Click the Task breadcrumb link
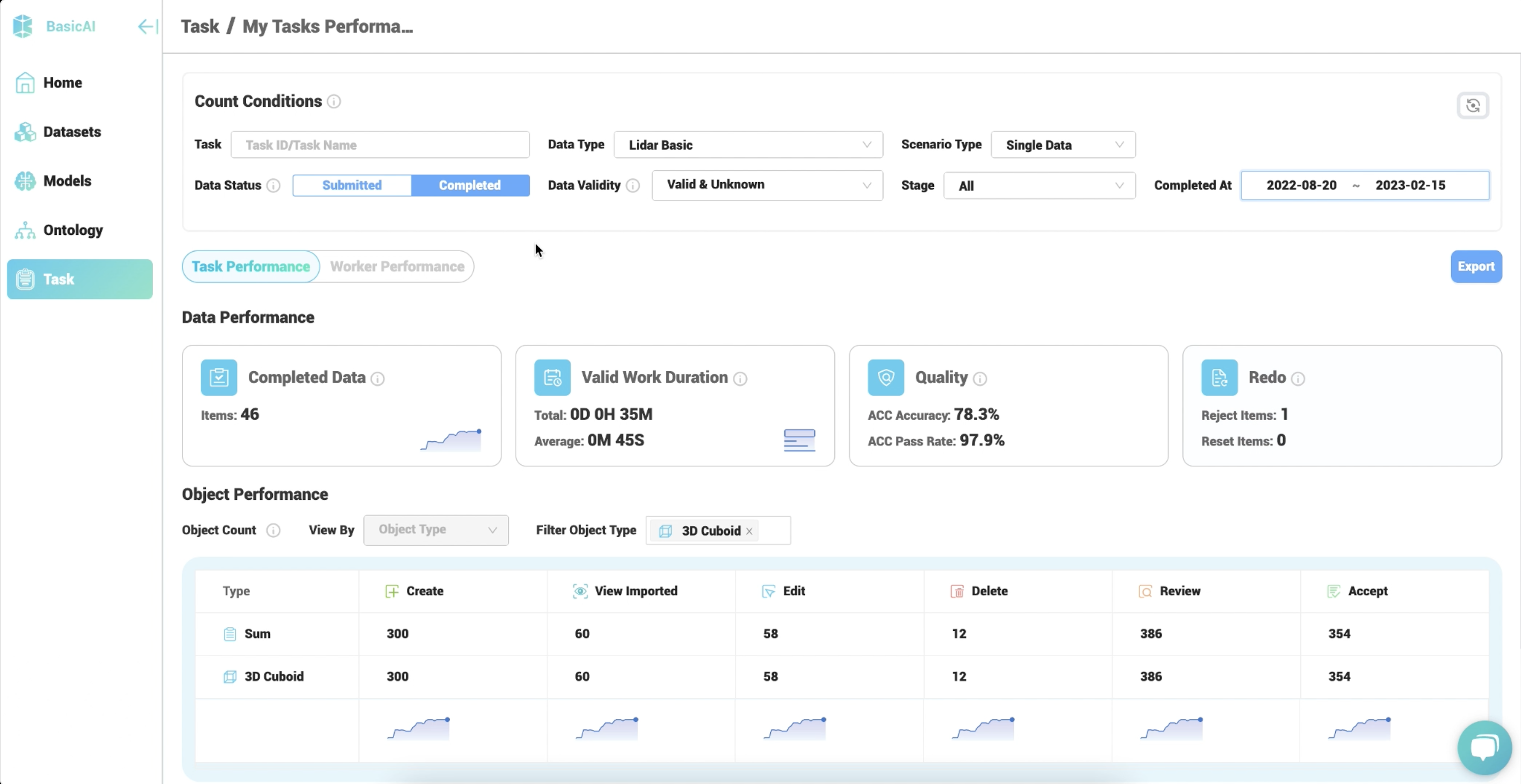1521x784 pixels. 200,27
